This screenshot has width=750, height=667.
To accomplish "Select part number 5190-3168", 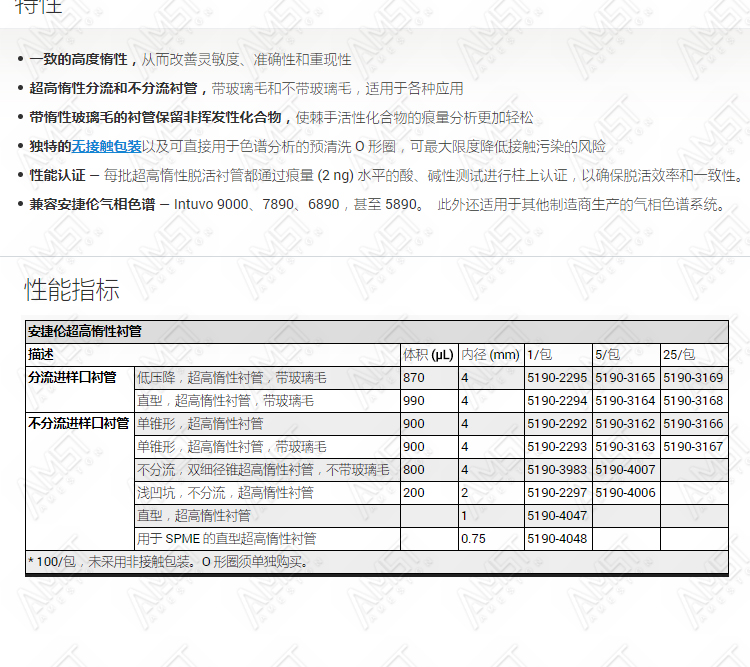I will (693, 401).
